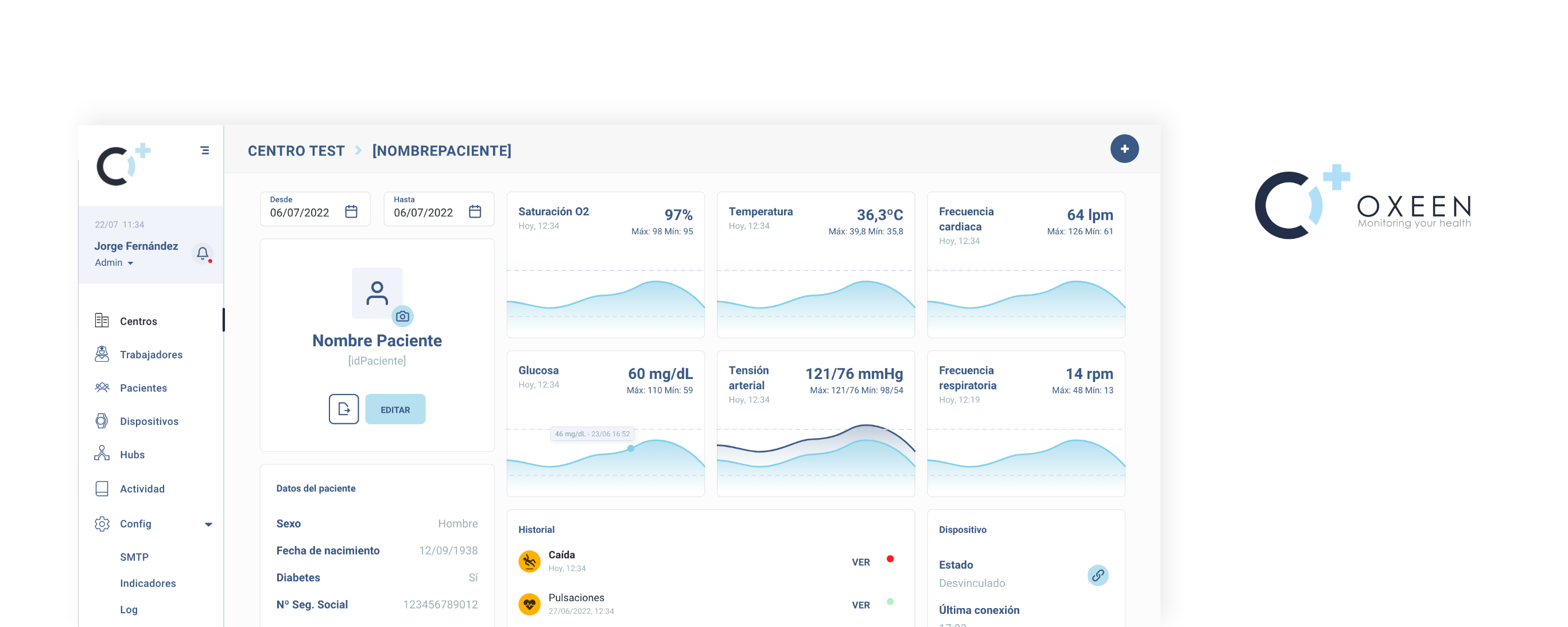Click the Hombre sex value
The image size is (1568, 627).
457,524
